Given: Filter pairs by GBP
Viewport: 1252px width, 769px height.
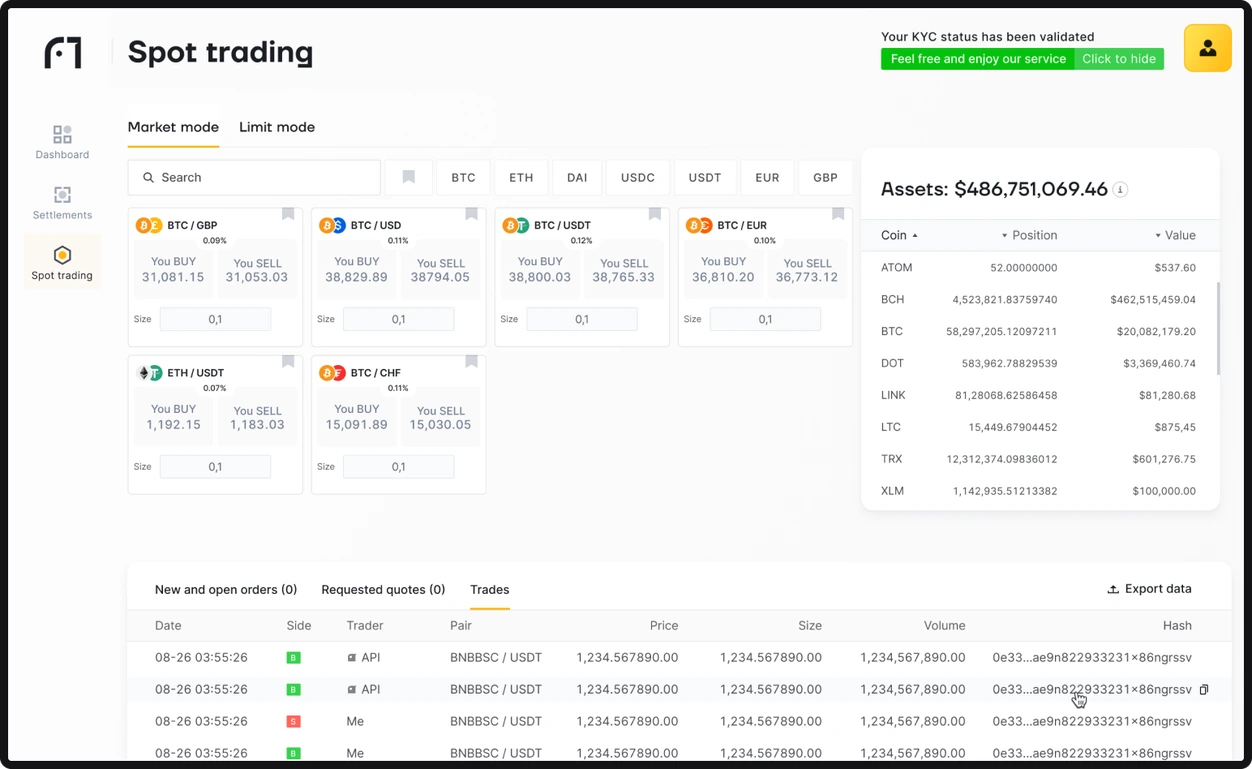Looking at the screenshot, I should pos(825,177).
